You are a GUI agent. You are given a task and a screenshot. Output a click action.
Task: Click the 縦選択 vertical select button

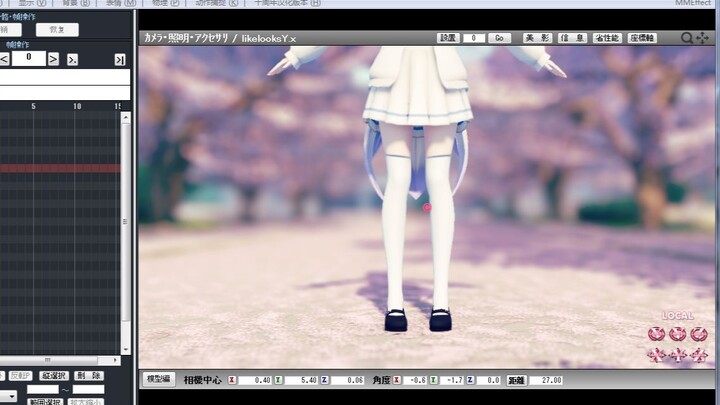[54, 376]
